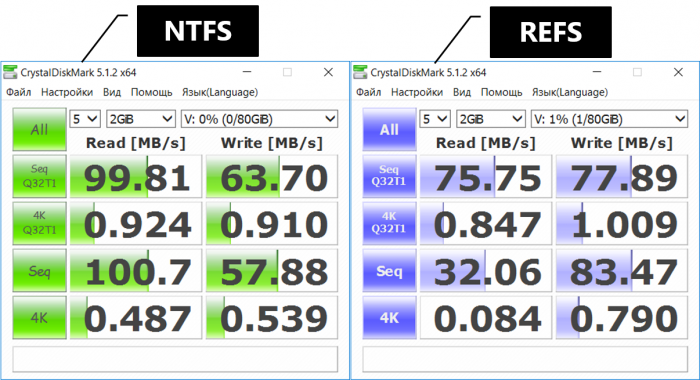Click the 83.47 Seq write result bar
The height and width of the screenshot is (380, 700).
point(621,271)
